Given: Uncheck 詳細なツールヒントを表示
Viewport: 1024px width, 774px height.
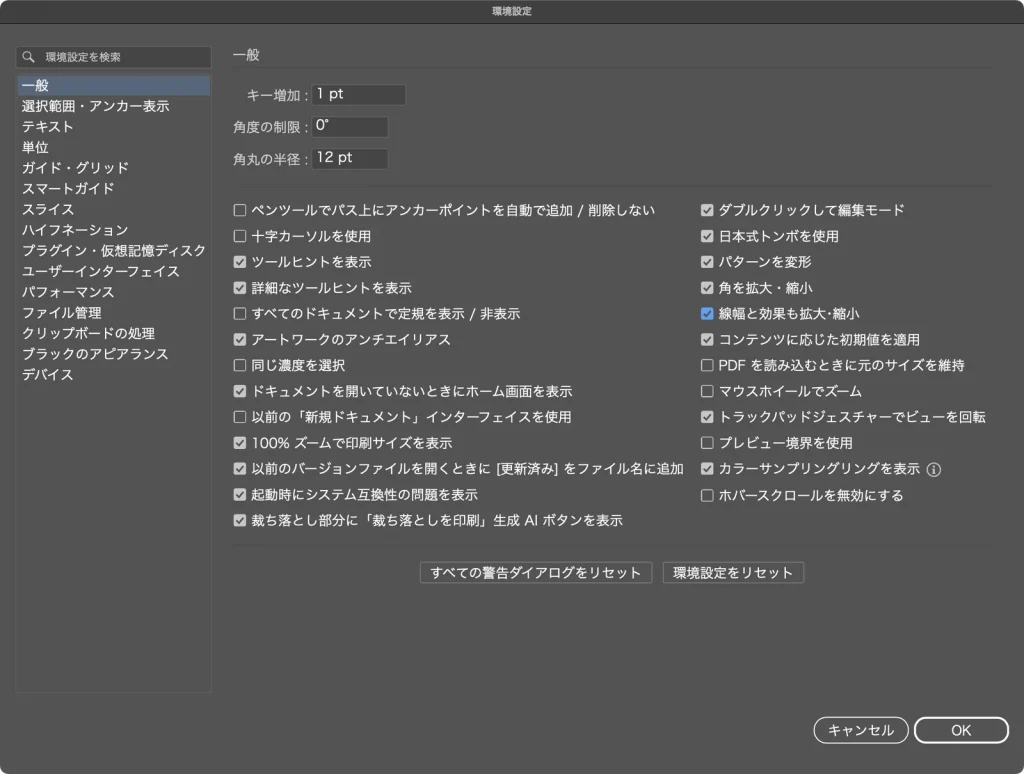Looking at the screenshot, I should tap(240, 288).
